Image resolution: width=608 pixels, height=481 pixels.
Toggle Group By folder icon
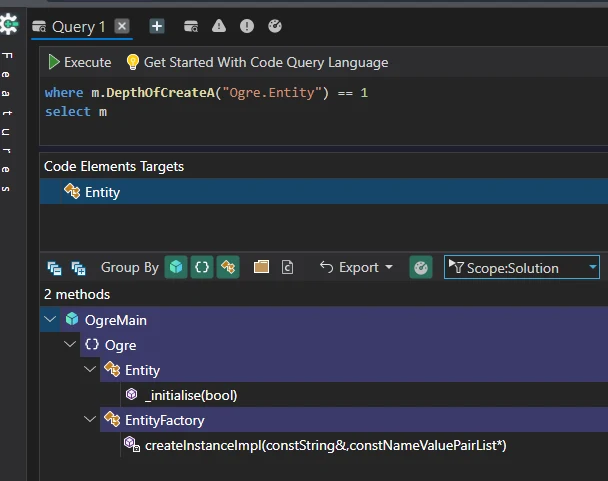(x=261, y=267)
